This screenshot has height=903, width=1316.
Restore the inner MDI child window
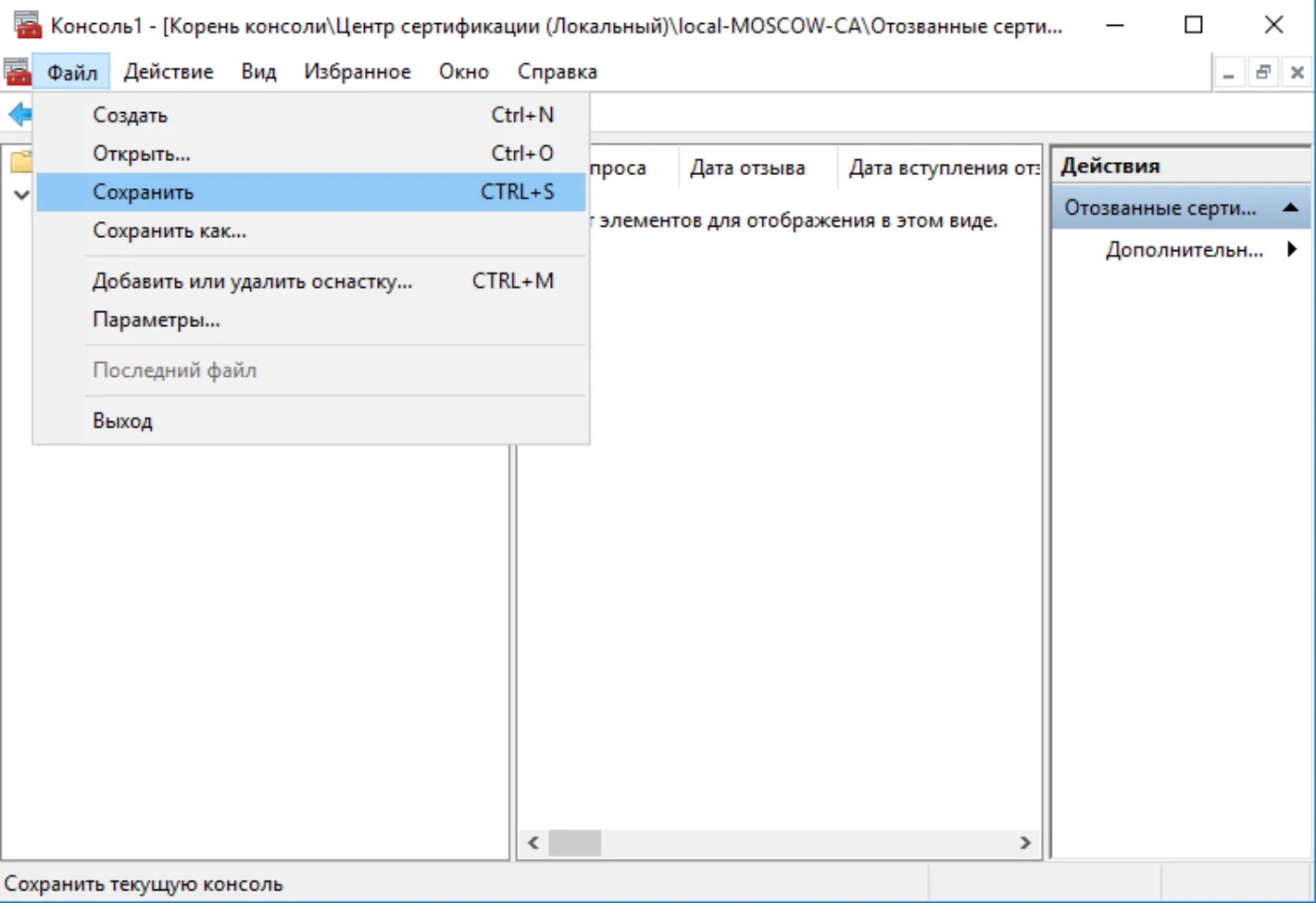tap(1263, 72)
